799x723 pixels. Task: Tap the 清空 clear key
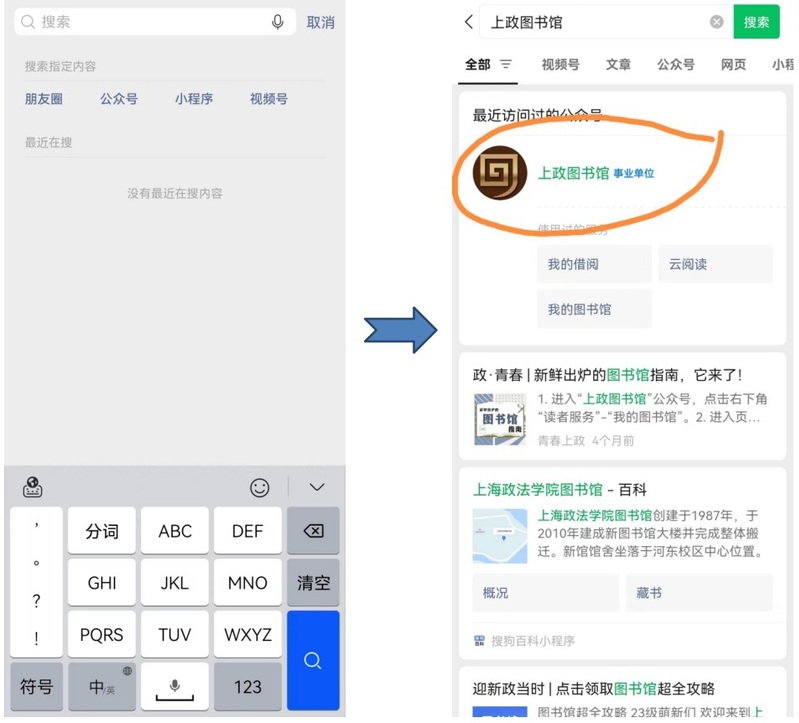pyautogui.click(x=313, y=582)
